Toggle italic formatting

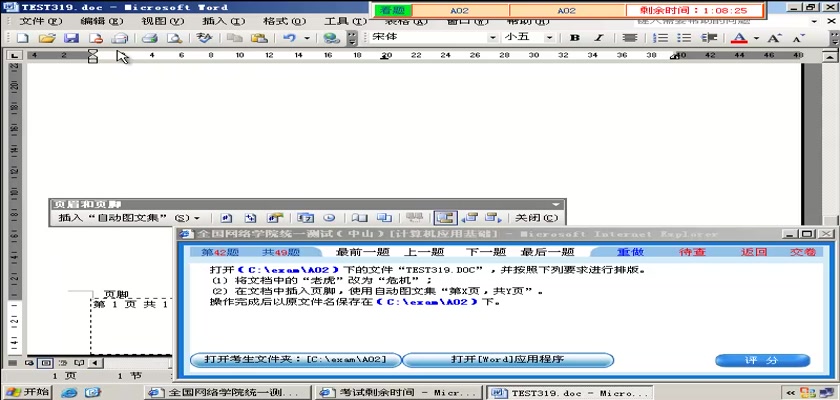coord(599,38)
